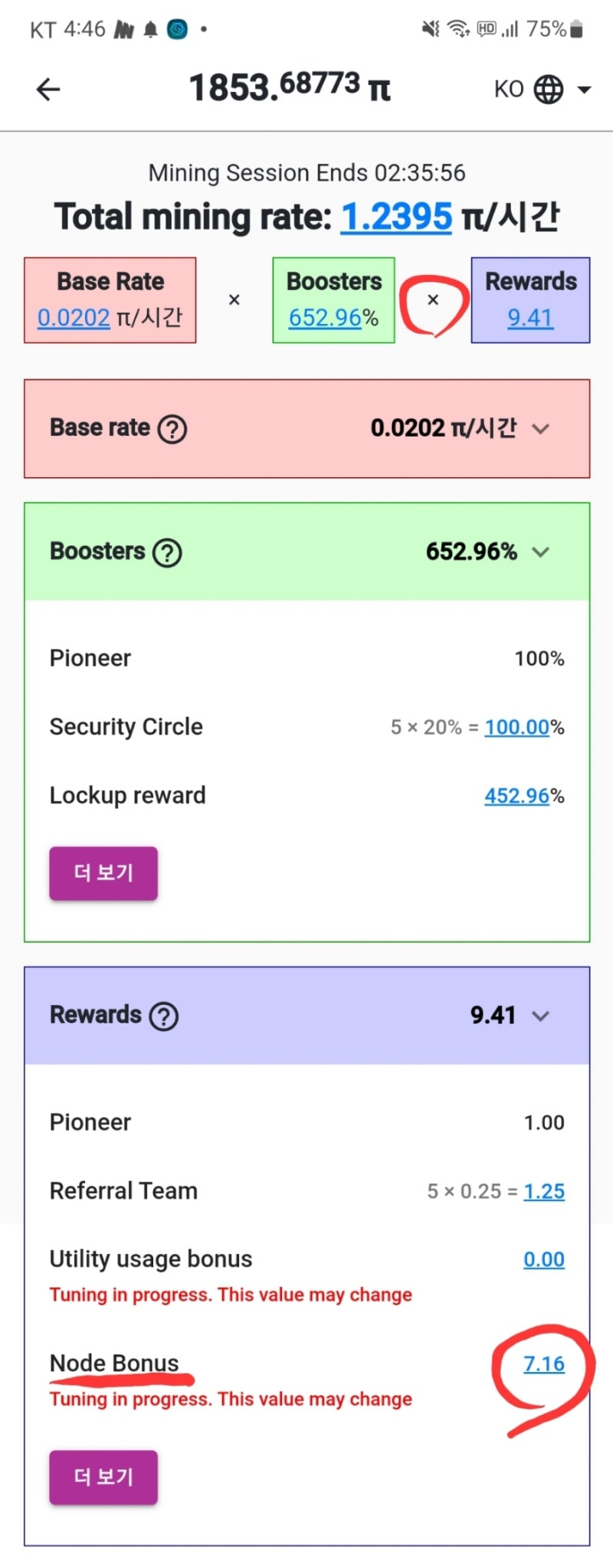
Task: Expand the Base rate section chevron
Action: (541, 429)
